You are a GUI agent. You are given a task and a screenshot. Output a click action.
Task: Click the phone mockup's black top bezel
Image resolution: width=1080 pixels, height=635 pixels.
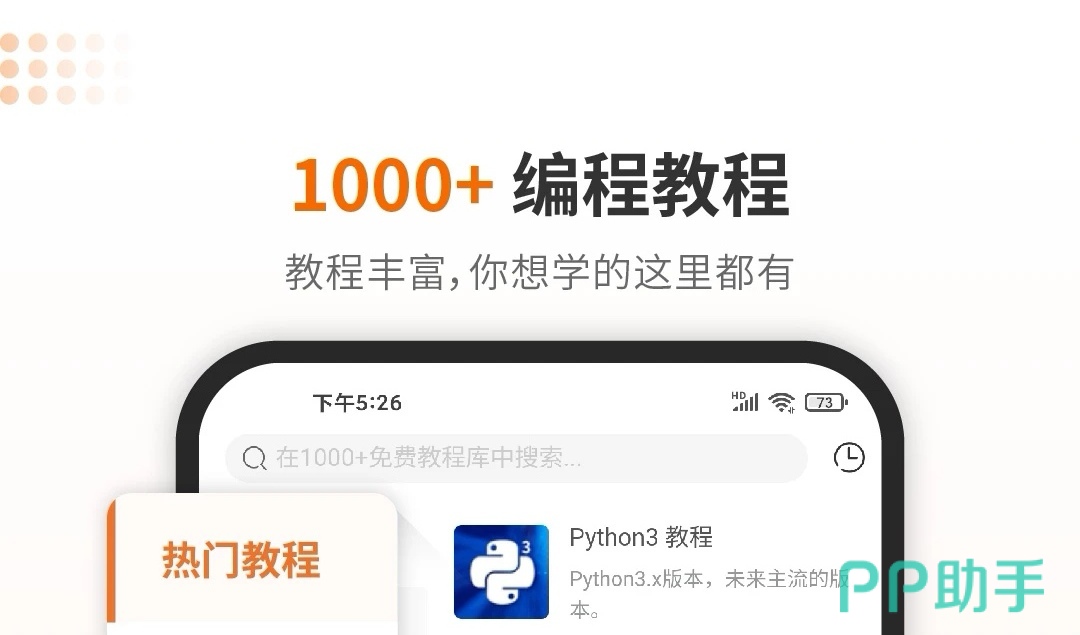click(539, 351)
